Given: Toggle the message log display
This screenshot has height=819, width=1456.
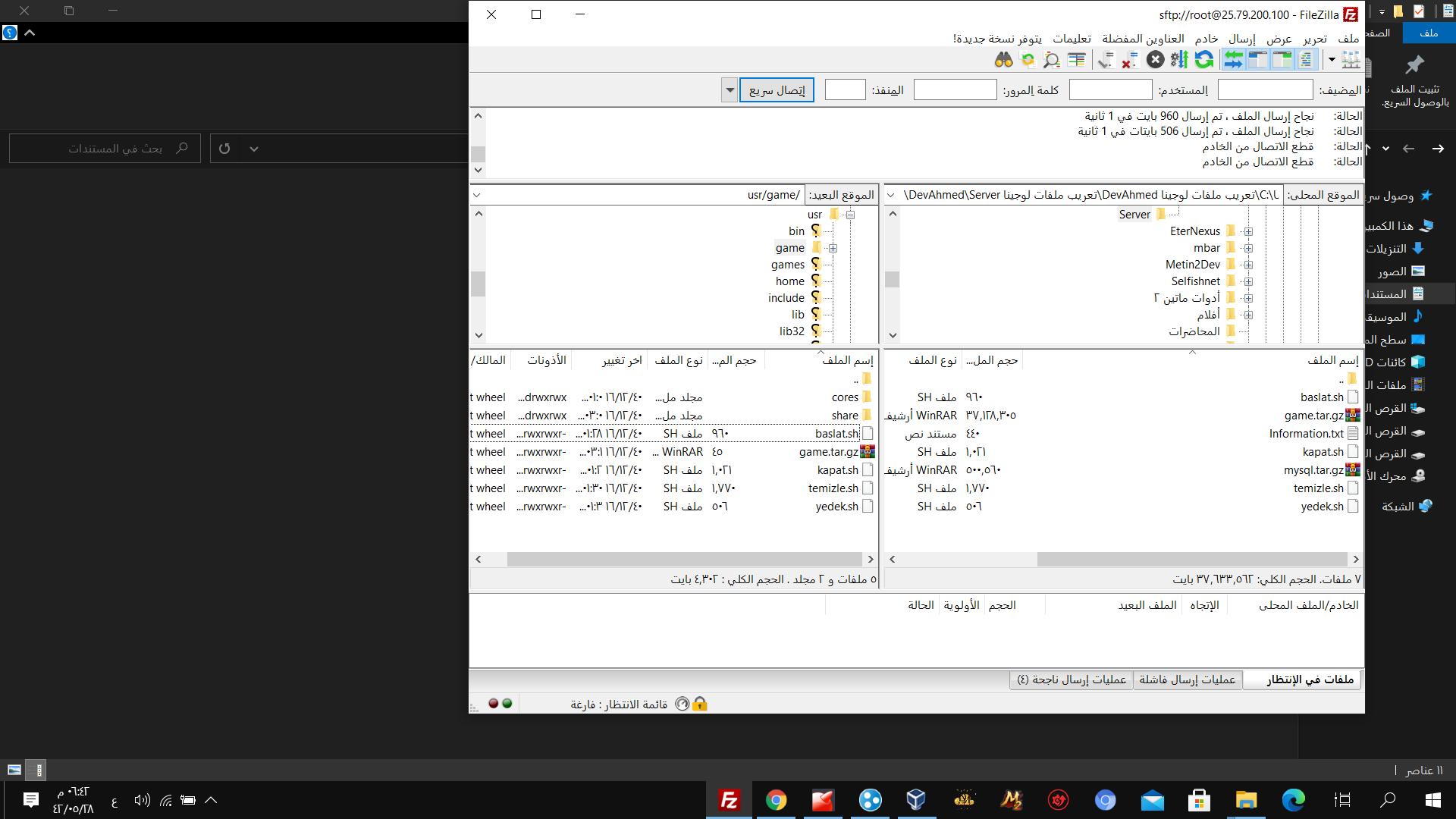Looking at the screenshot, I should 1307,59.
